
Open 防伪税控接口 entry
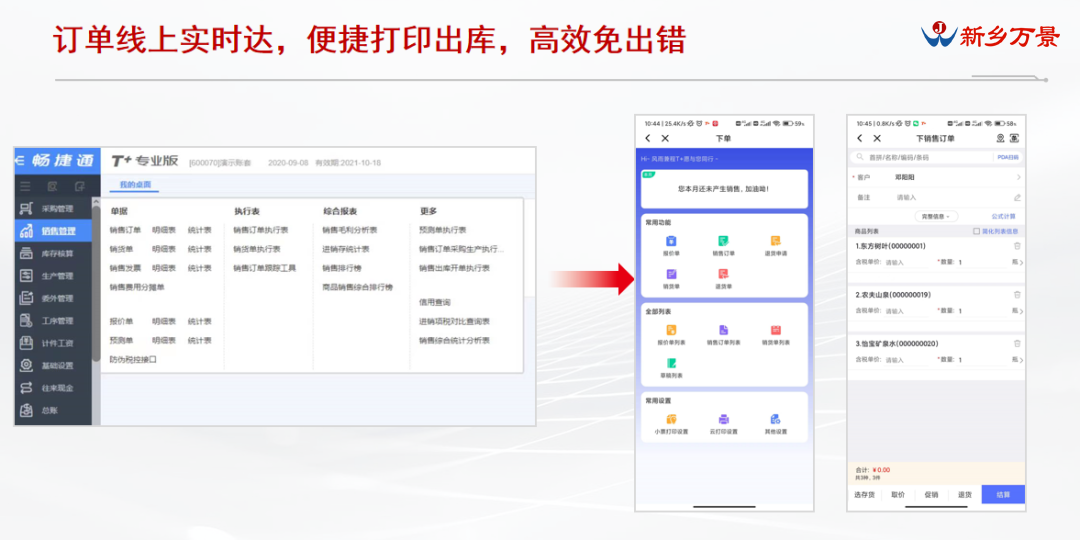tap(134, 359)
